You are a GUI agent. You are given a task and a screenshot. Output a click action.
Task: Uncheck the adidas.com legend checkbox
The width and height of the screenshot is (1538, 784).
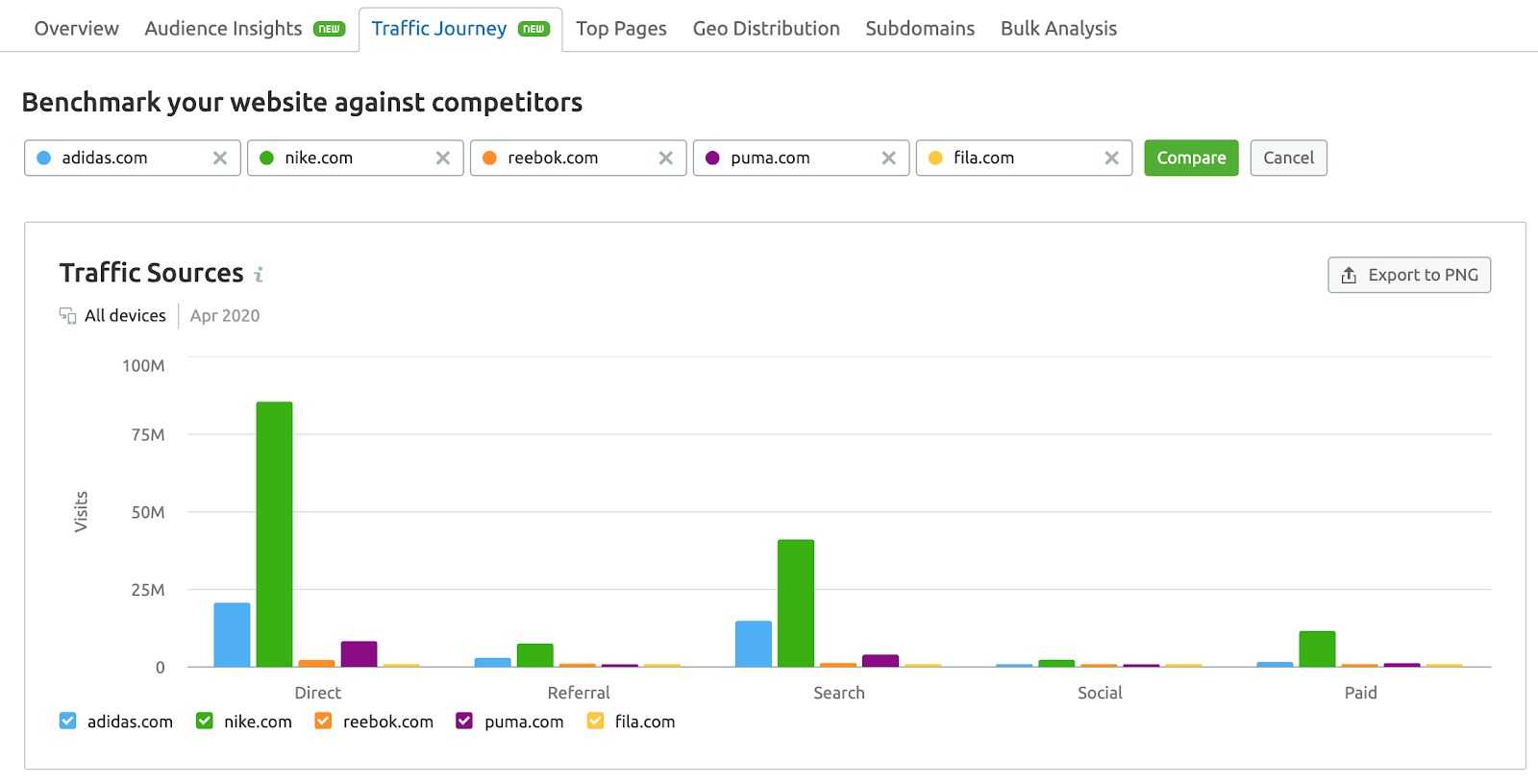(x=67, y=721)
